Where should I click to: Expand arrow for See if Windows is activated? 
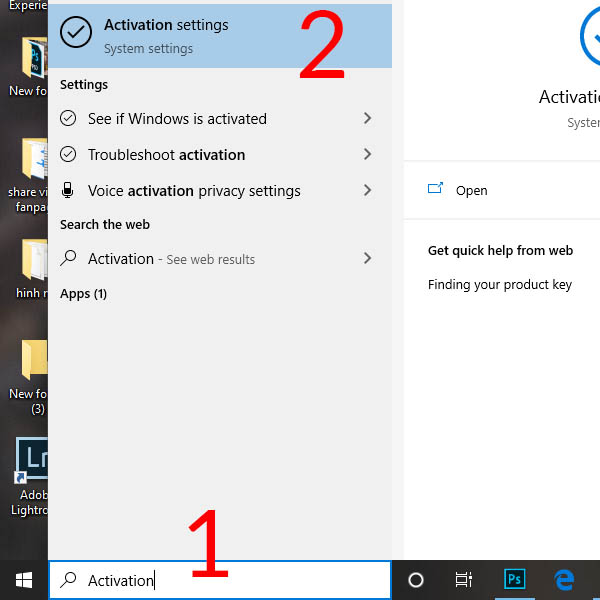click(367, 118)
